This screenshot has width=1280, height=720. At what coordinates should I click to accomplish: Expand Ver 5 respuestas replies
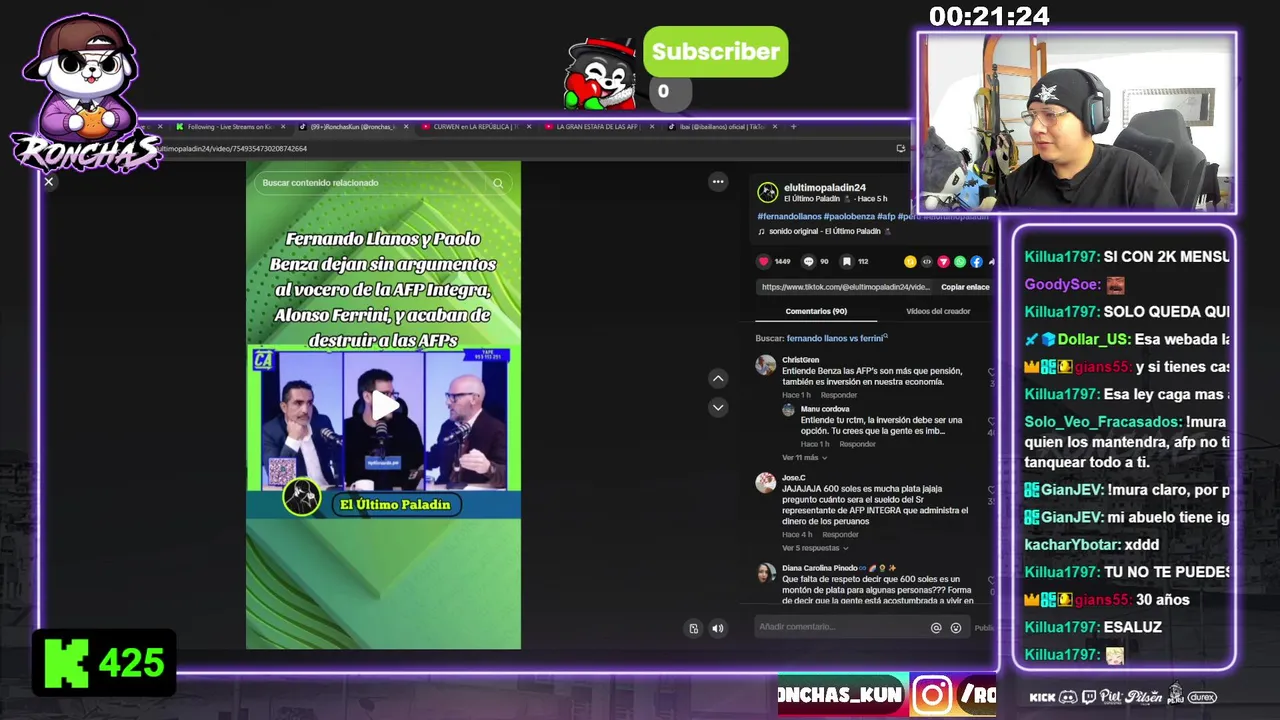[x=815, y=548]
